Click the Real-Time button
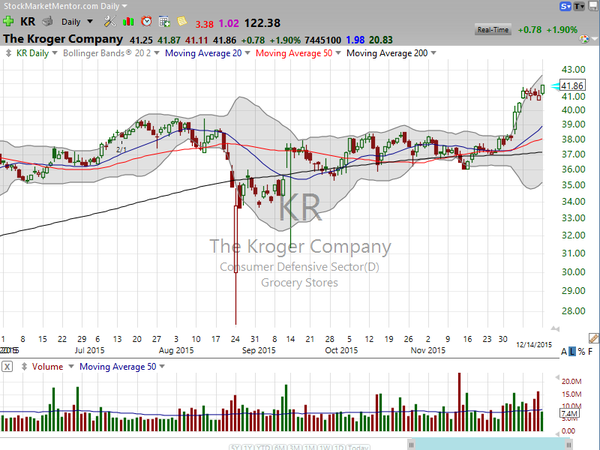This screenshot has height=450, width=600. click(493, 29)
